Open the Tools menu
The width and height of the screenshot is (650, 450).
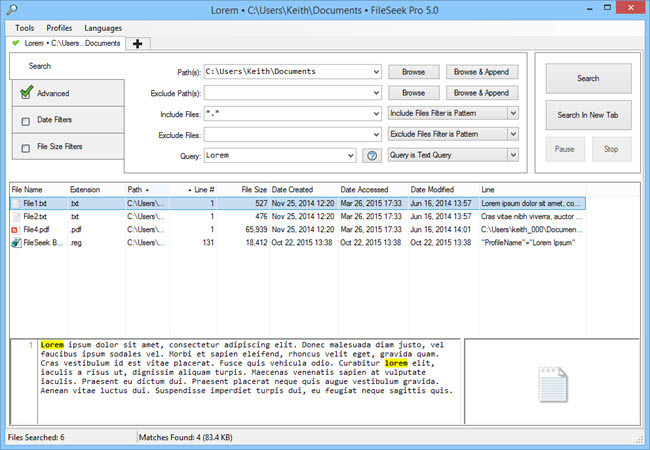(x=25, y=28)
